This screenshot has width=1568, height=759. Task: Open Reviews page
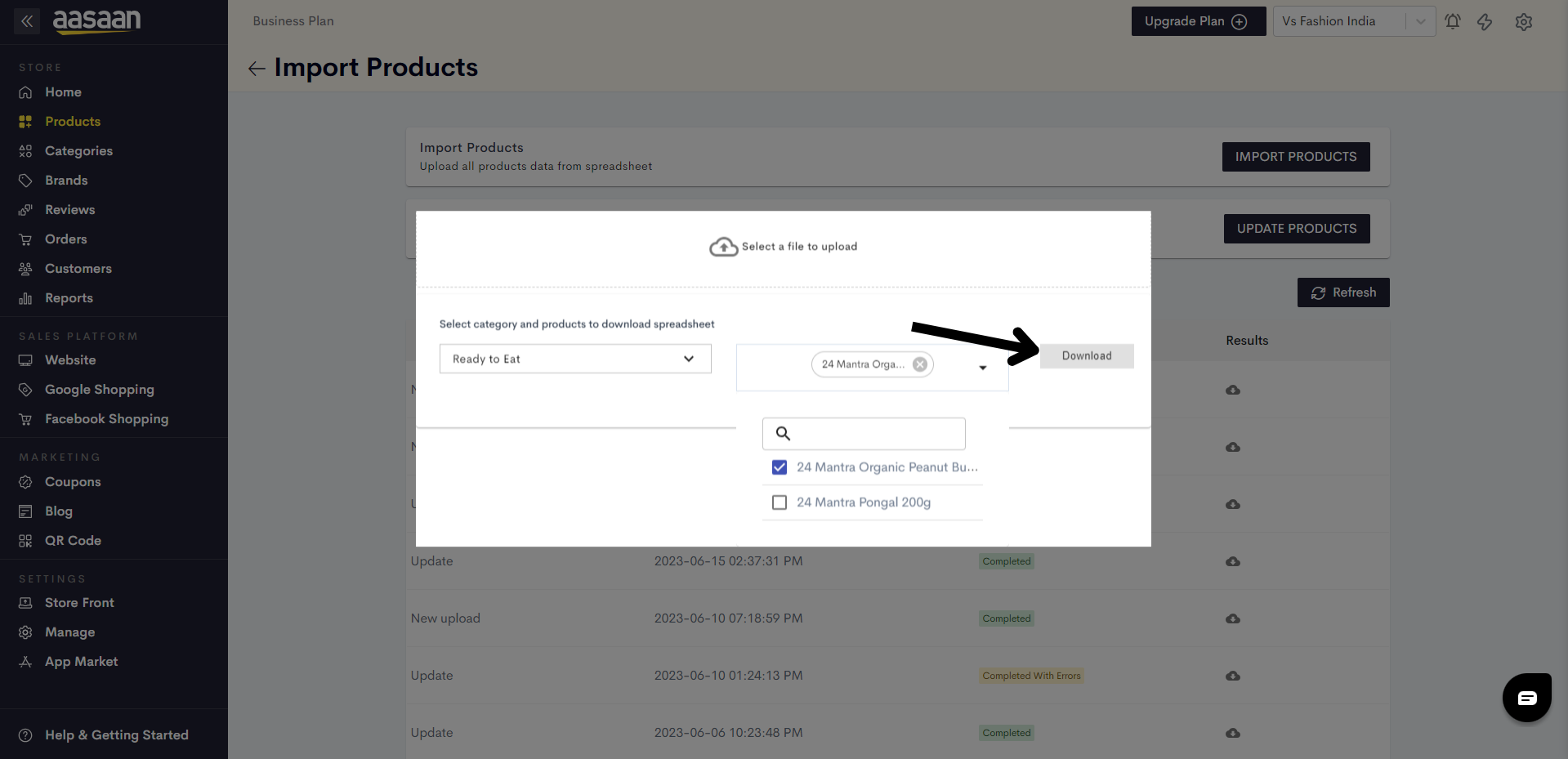(70, 210)
